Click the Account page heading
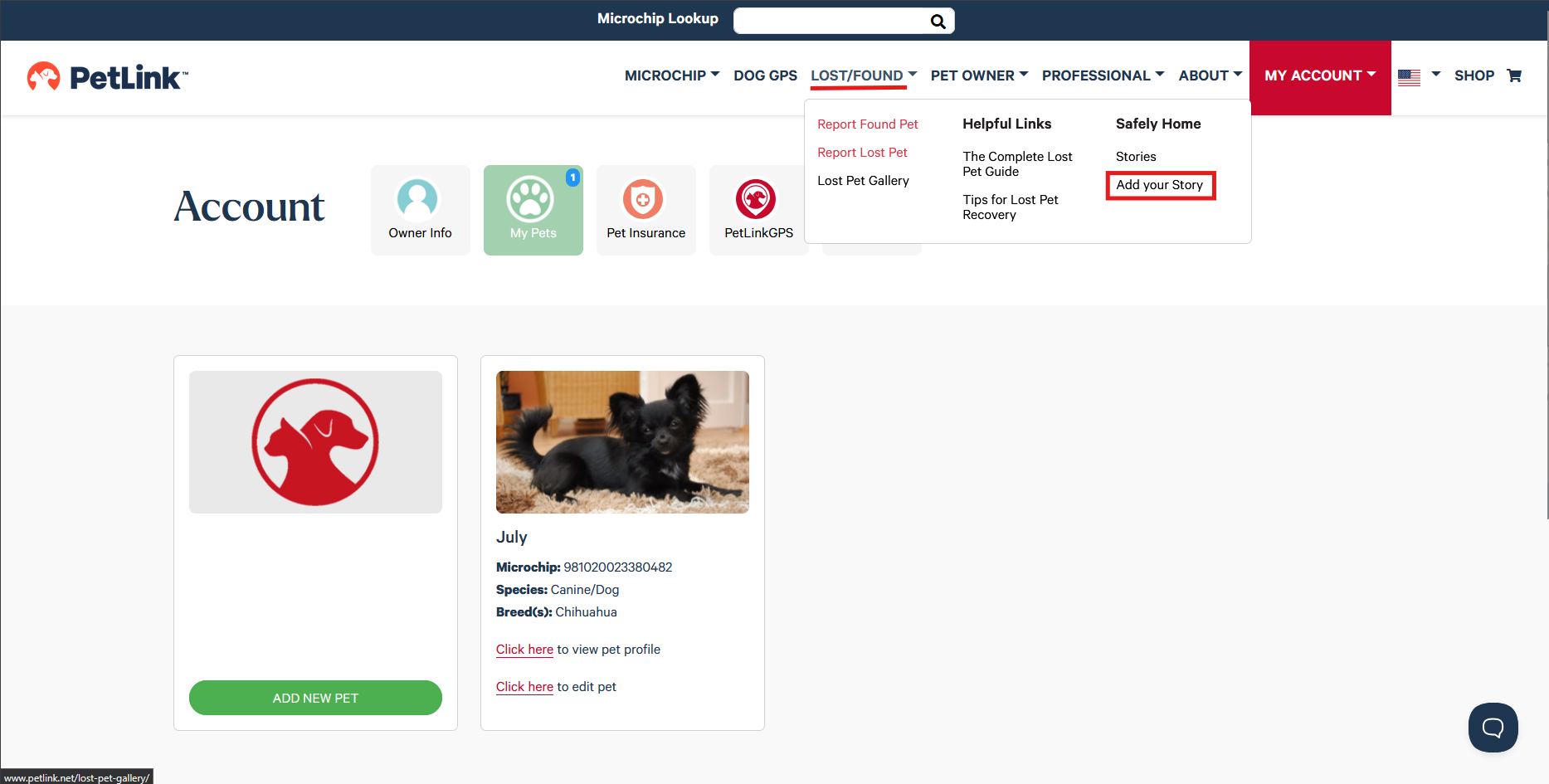The width and height of the screenshot is (1549, 784). tap(249, 206)
